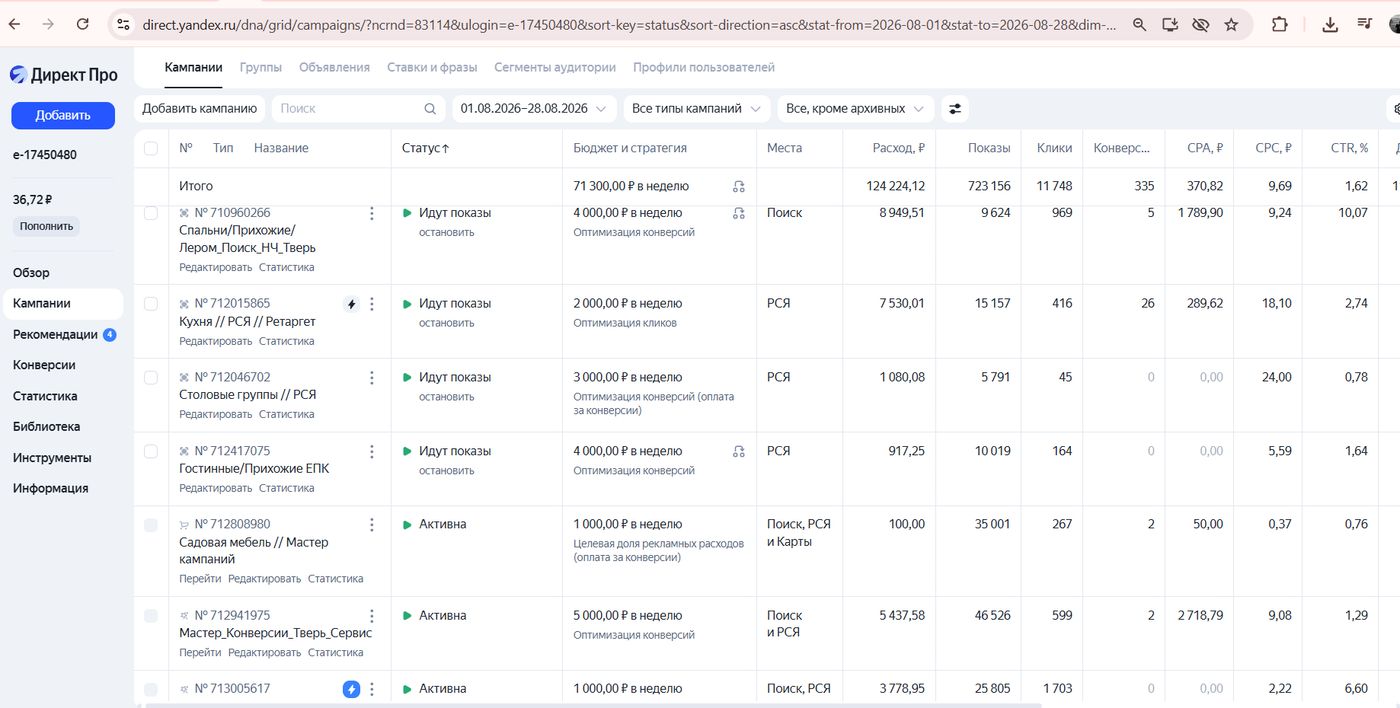This screenshot has height=708, width=1400.
Task: Click the browser address bar URL
Action: 628,24
